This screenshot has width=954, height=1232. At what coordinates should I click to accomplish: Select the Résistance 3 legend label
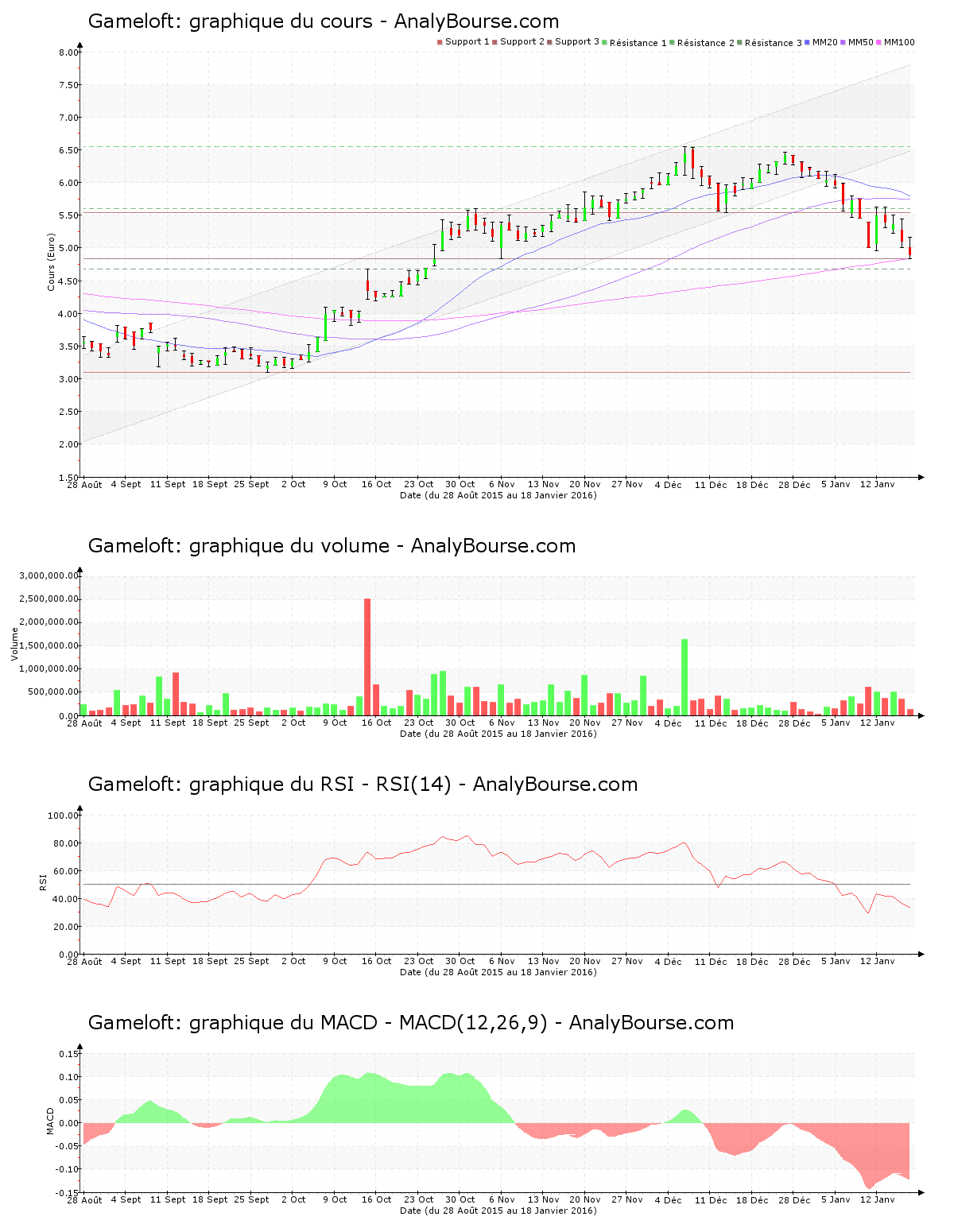[x=774, y=43]
